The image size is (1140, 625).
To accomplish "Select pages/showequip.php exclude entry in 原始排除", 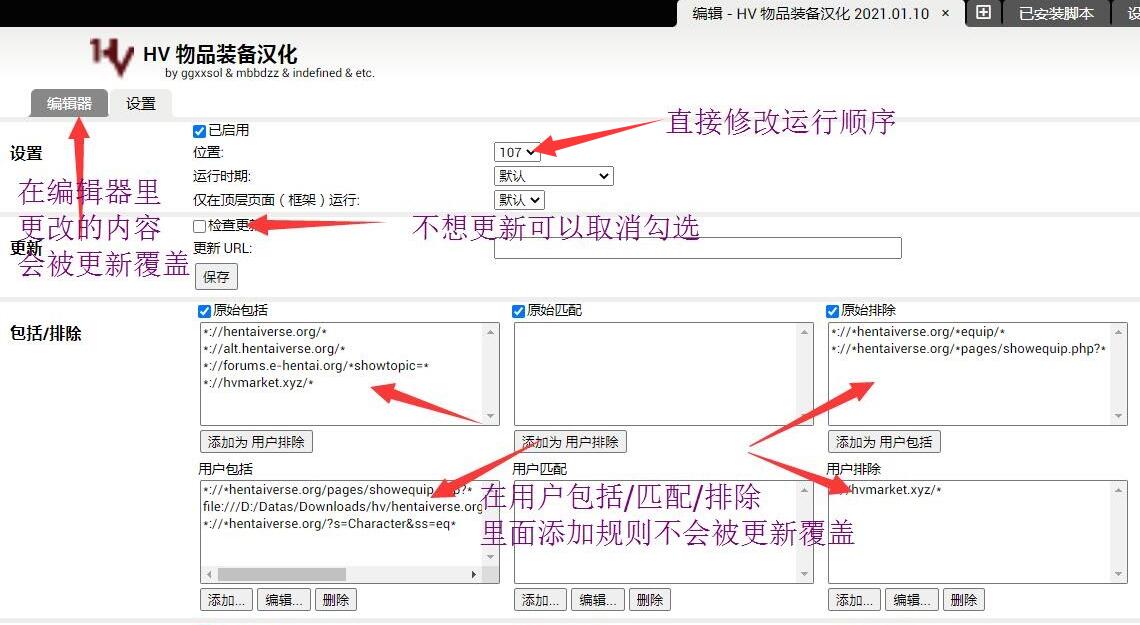I will coord(968,349).
